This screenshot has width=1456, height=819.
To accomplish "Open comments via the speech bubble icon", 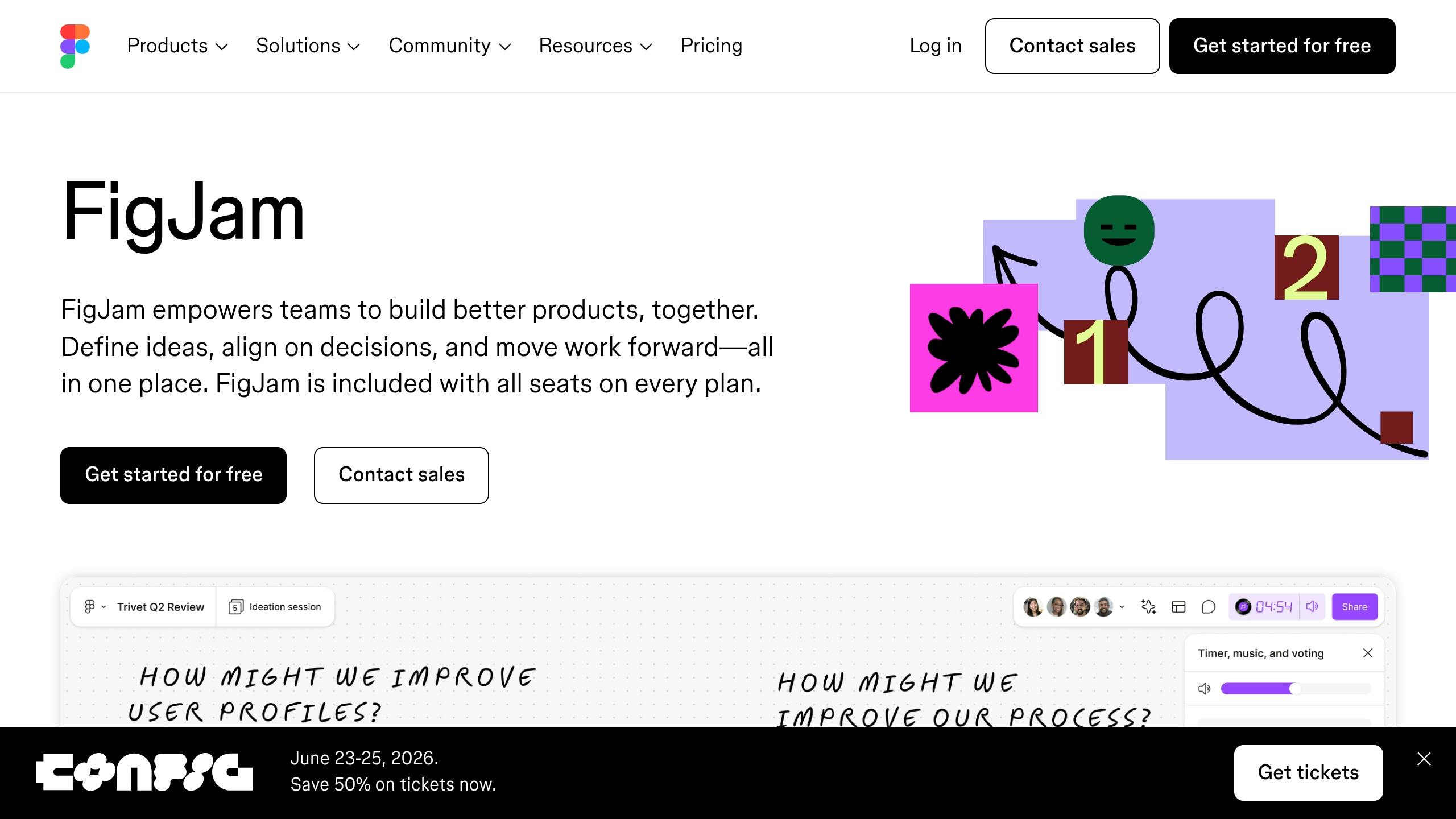I will tap(1209, 607).
